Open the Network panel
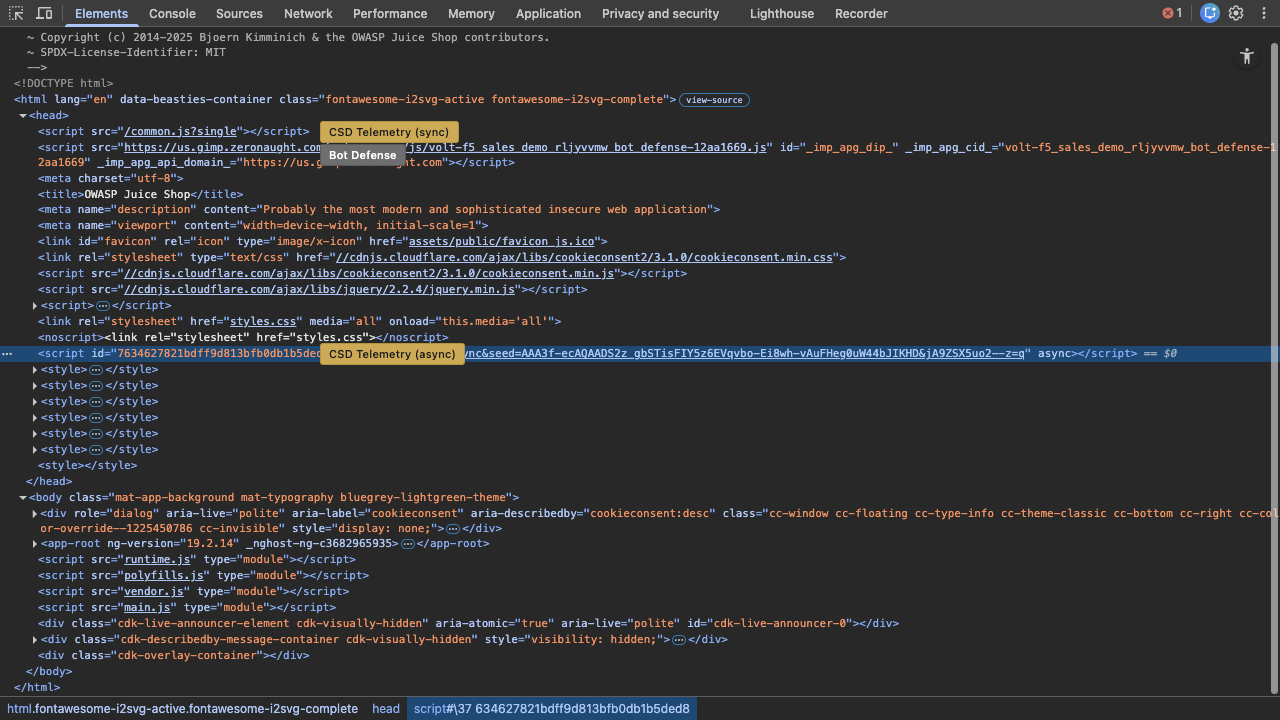 tap(308, 14)
